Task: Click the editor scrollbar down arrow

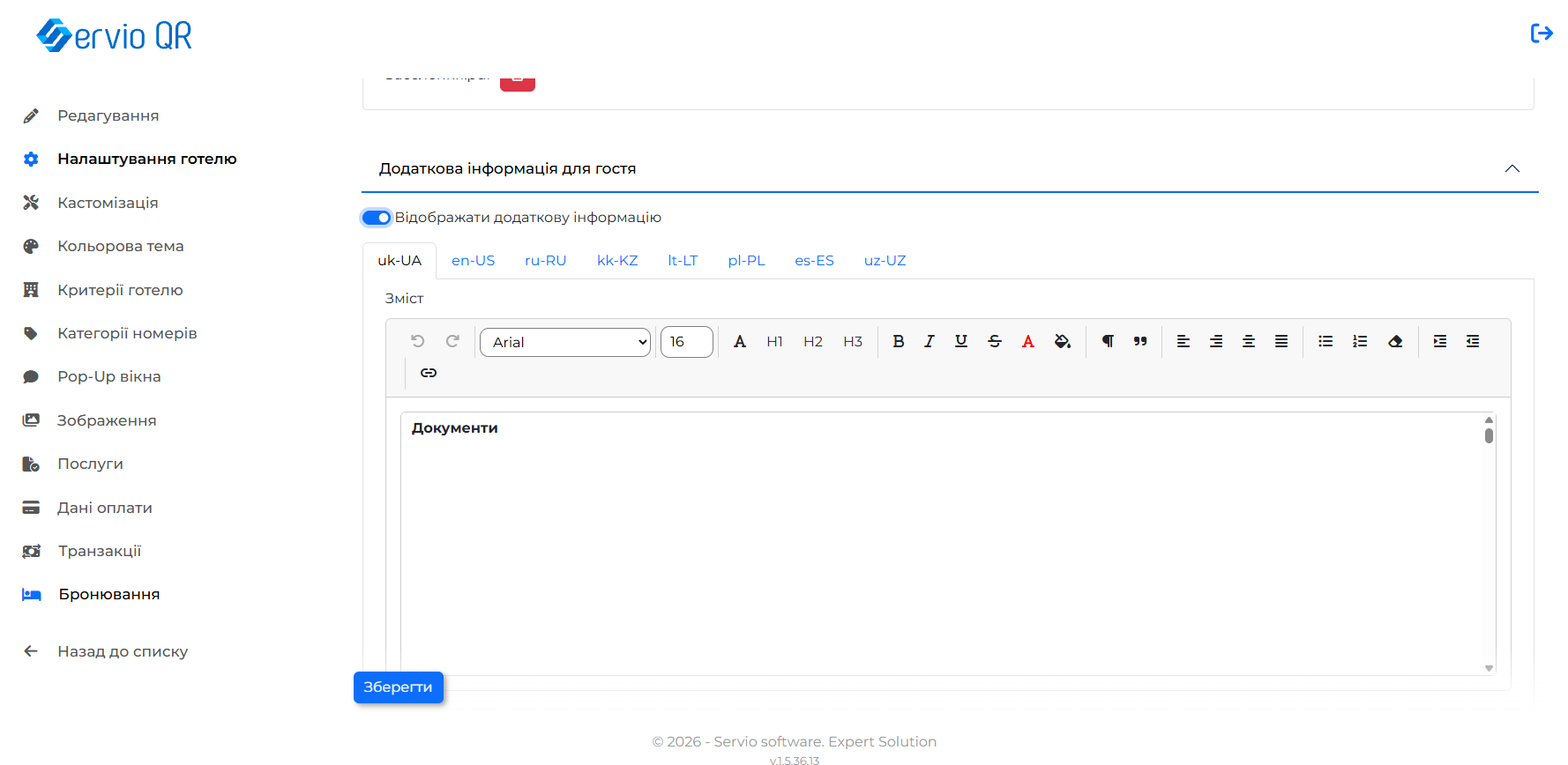Action: click(1489, 668)
